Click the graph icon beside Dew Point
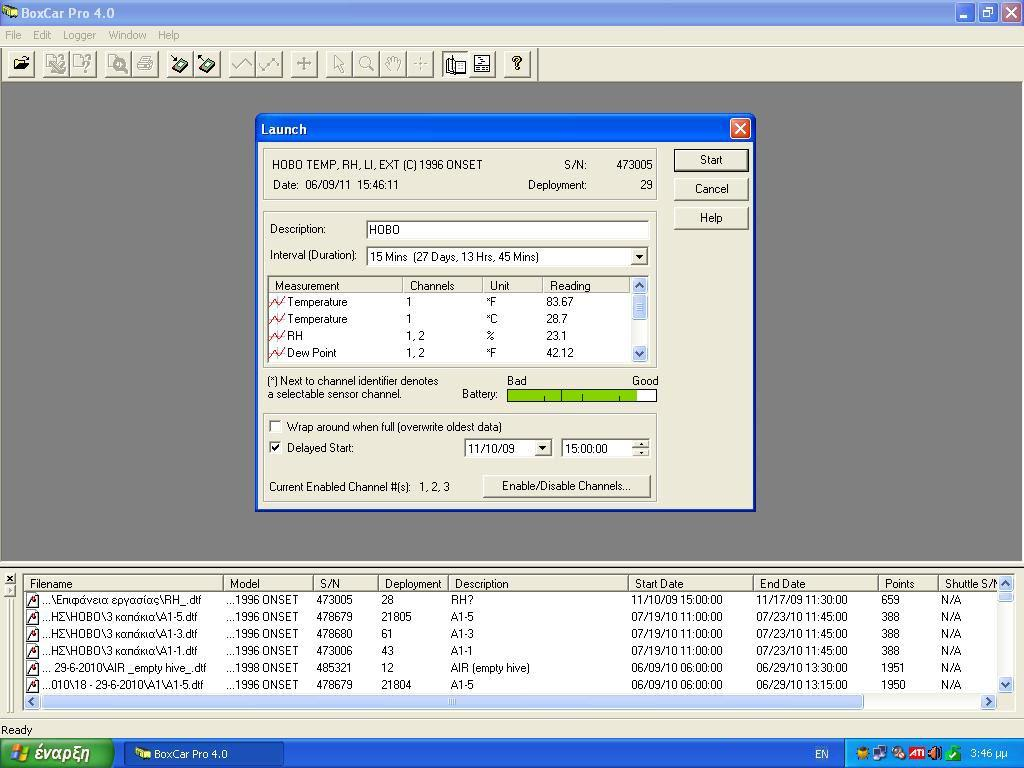 [x=277, y=353]
